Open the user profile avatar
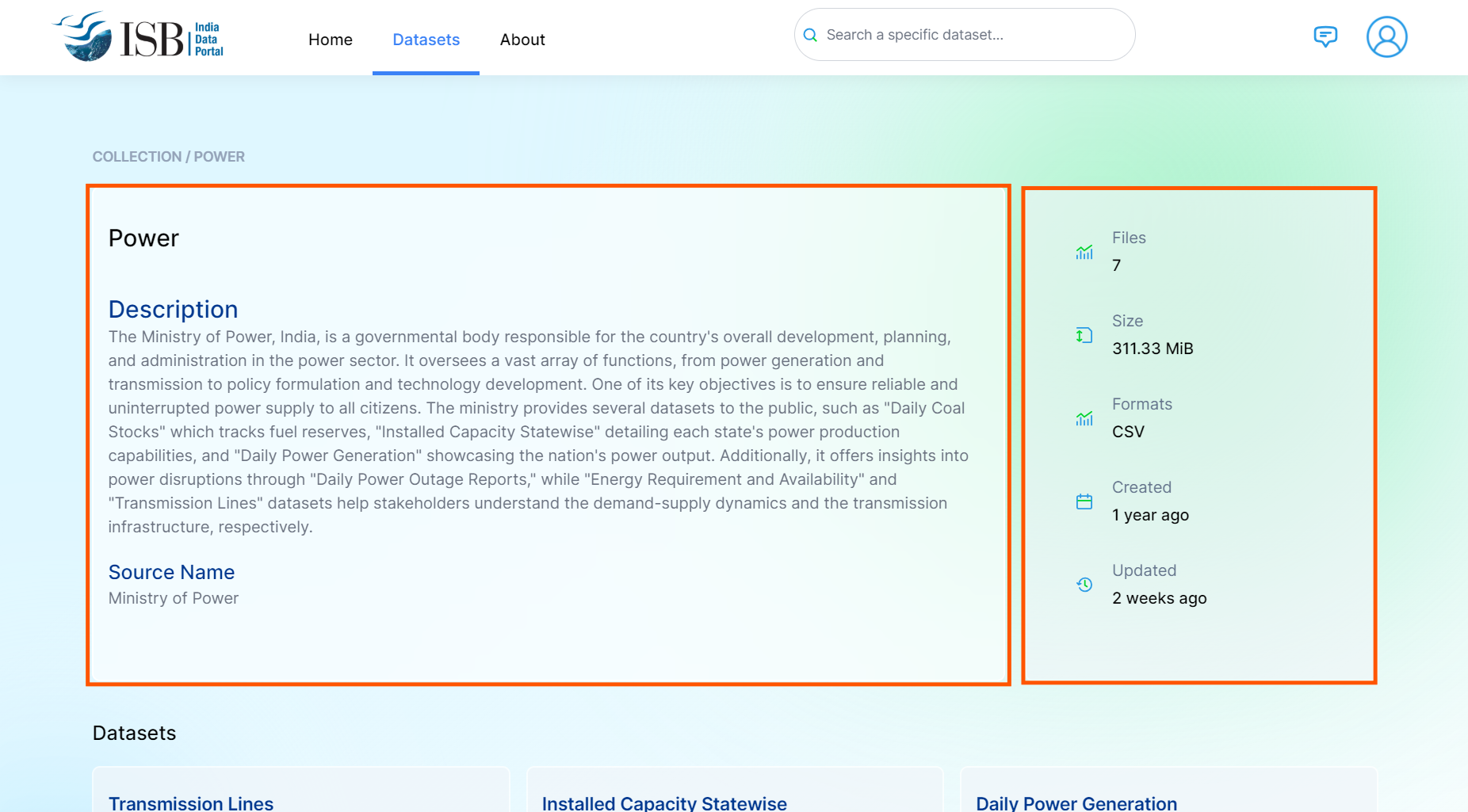This screenshot has width=1468, height=812. tap(1386, 37)
